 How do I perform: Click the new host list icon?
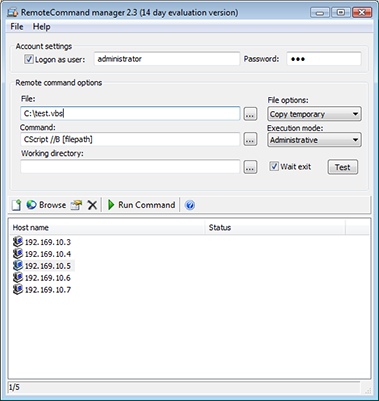[16, 205]
